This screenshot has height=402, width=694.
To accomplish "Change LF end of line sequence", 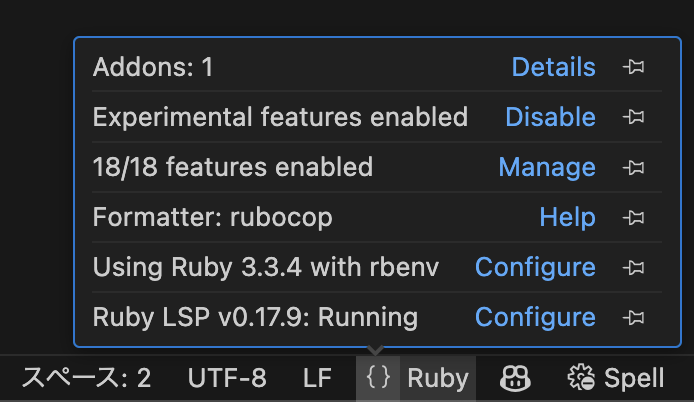I will click(317, 379).
